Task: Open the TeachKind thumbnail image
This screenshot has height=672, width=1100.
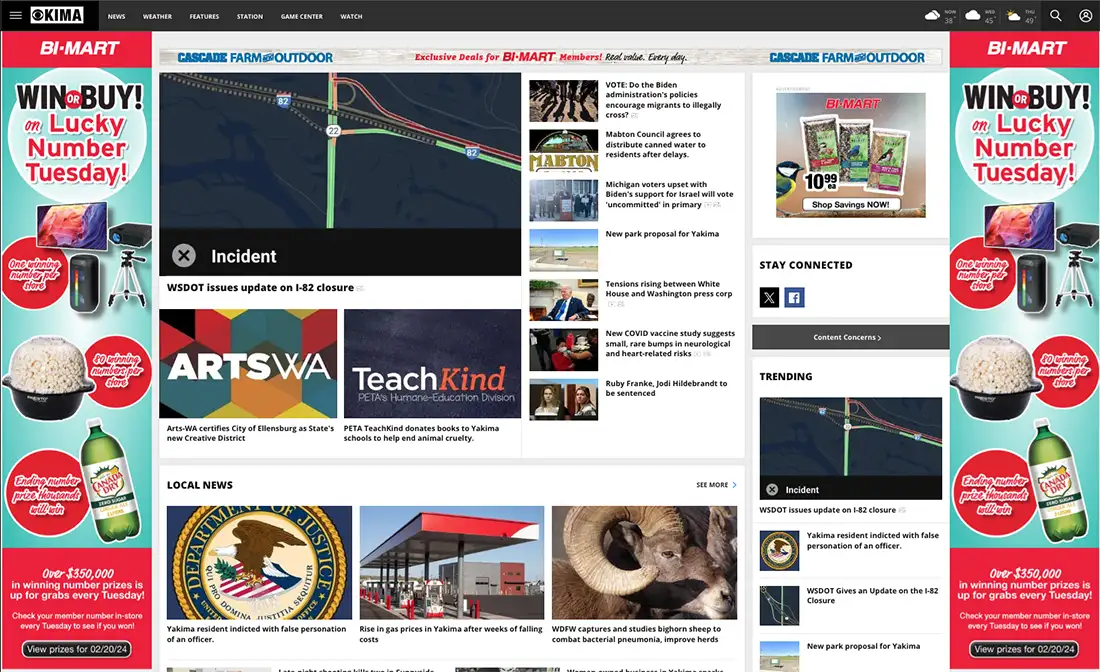Action: (433, 363)
